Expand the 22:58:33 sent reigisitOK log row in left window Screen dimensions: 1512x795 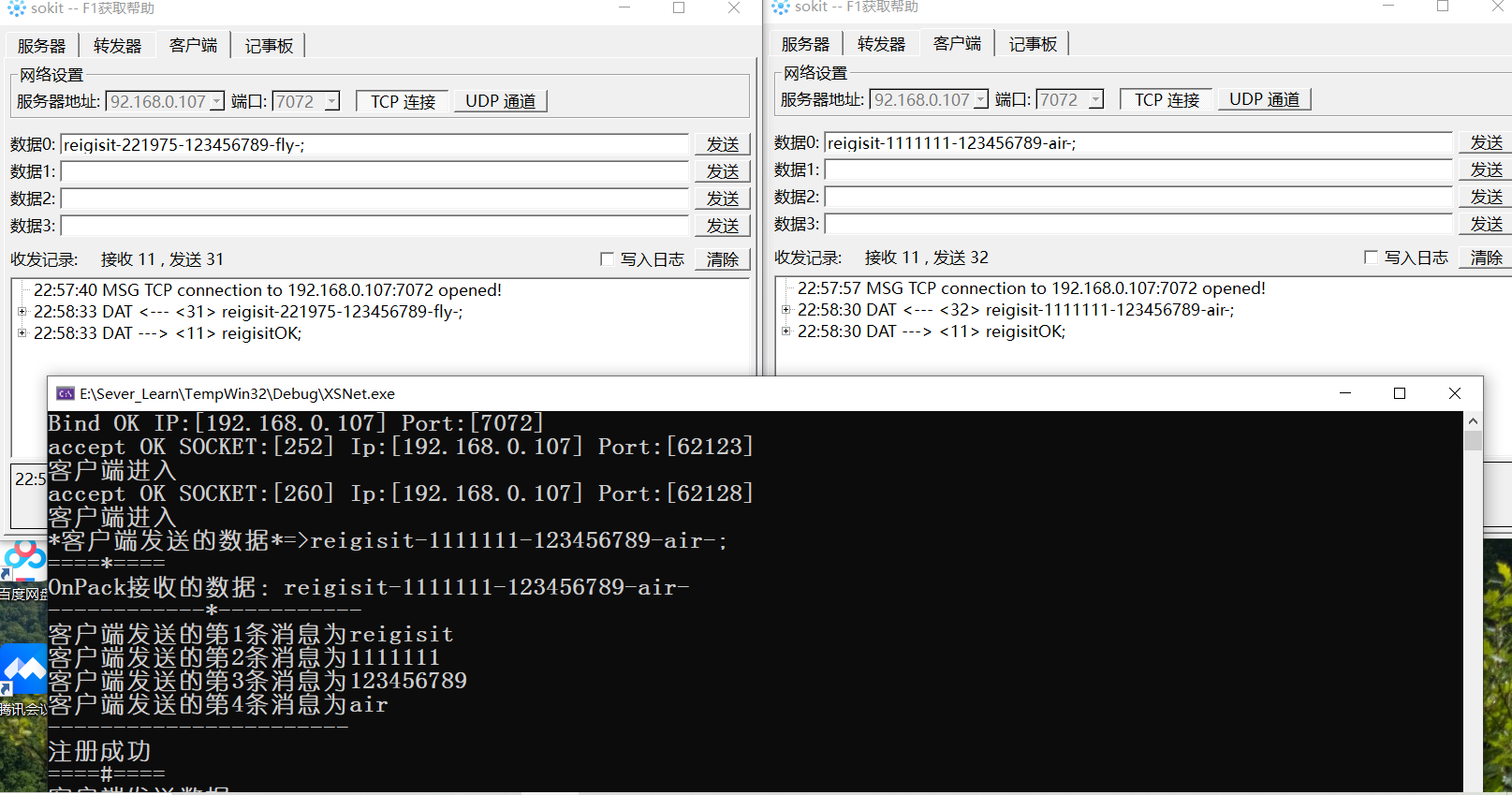22,333
